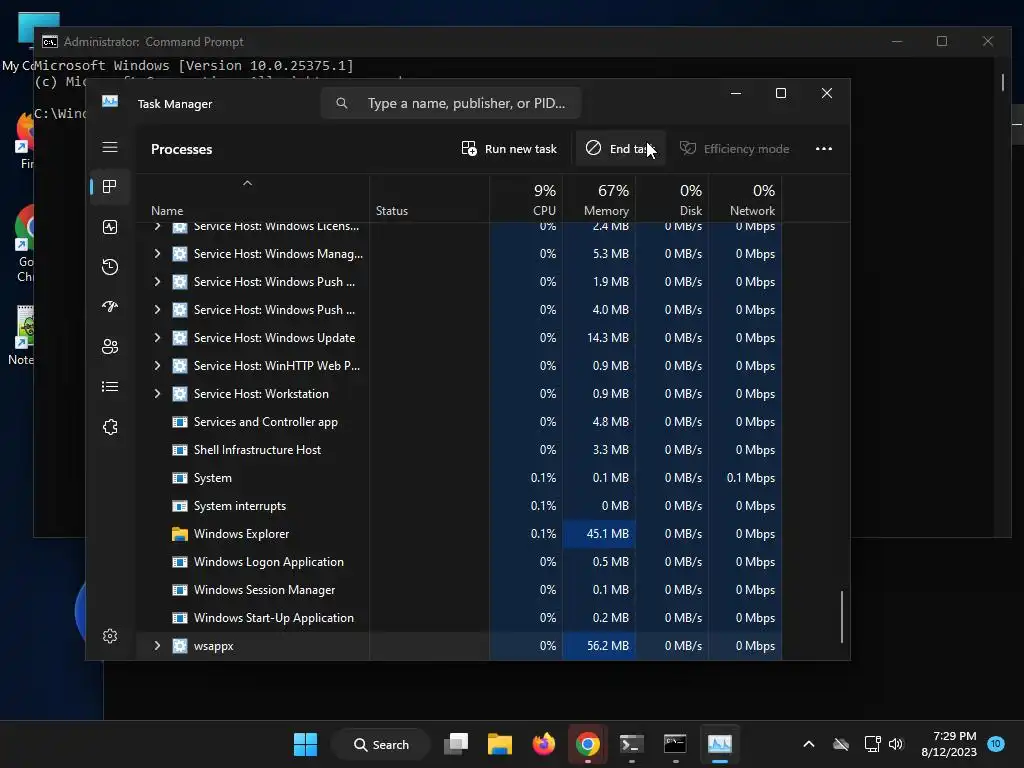Viewport: 1024px width, 768px height.
Task: Open Task View on the taskbar
Action: (456, 744)
